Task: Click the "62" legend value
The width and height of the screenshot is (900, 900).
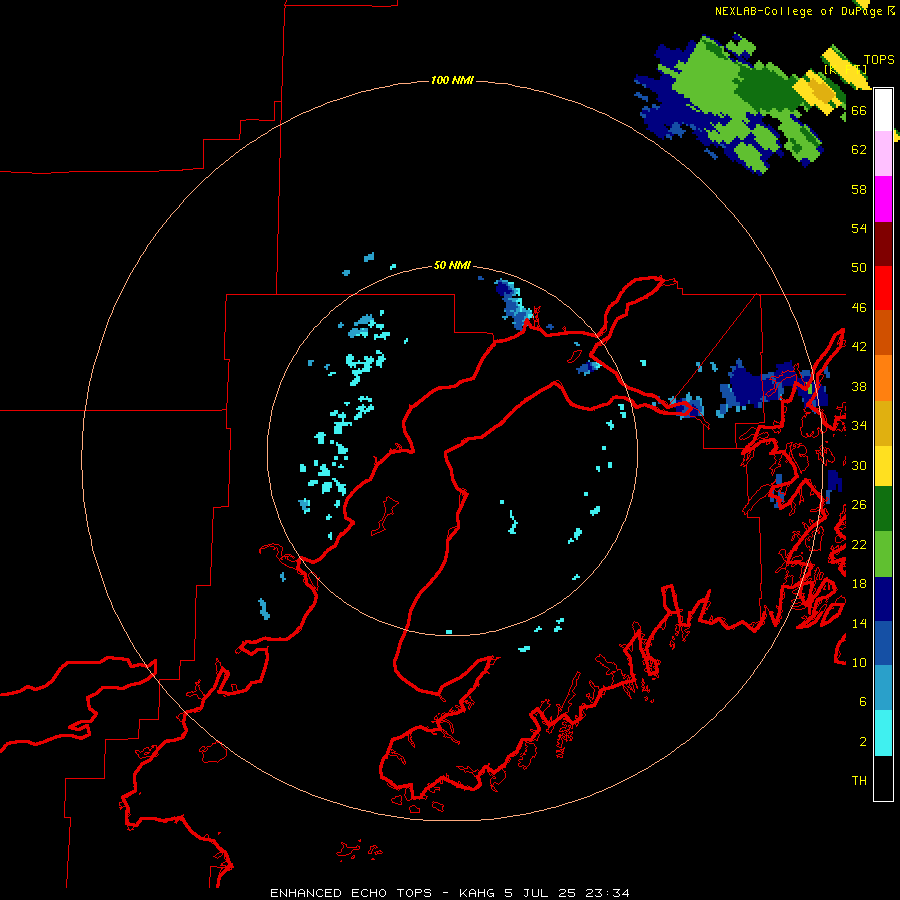Action: [859, 150]
